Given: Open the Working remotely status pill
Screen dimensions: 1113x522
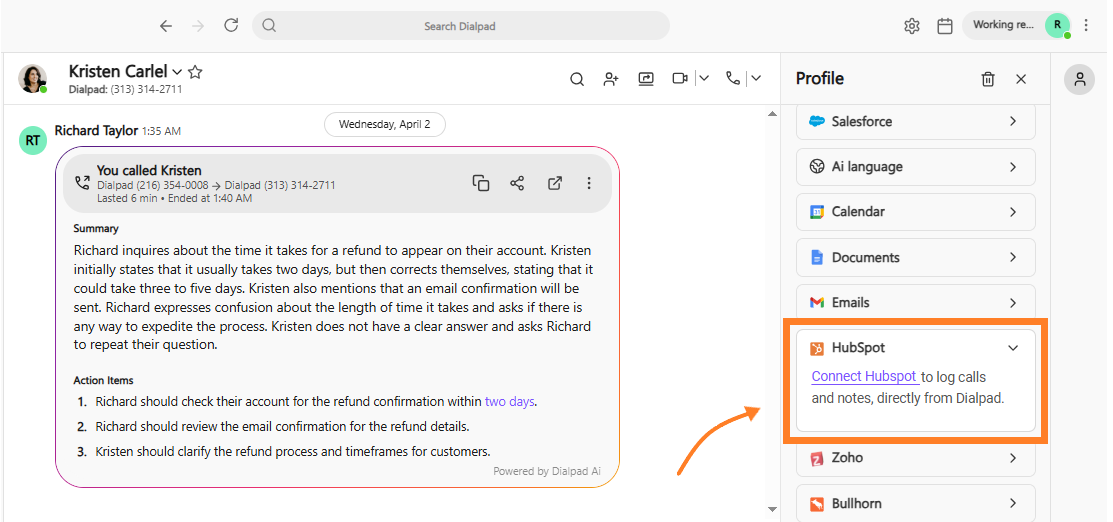Looking at the screenshot, I should [x=1016, y=25].
